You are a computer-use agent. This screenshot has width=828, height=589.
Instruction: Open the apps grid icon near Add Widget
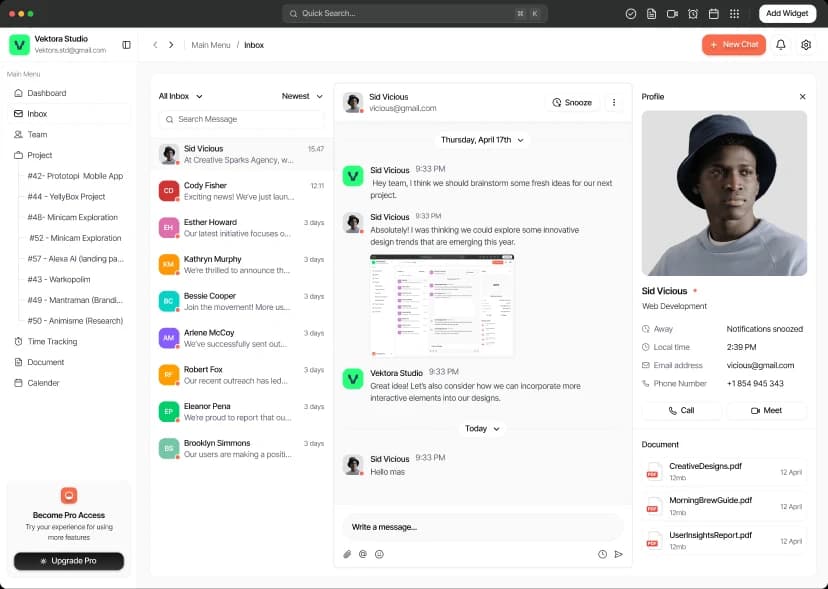pyautogui.click(x=735, y=13)
